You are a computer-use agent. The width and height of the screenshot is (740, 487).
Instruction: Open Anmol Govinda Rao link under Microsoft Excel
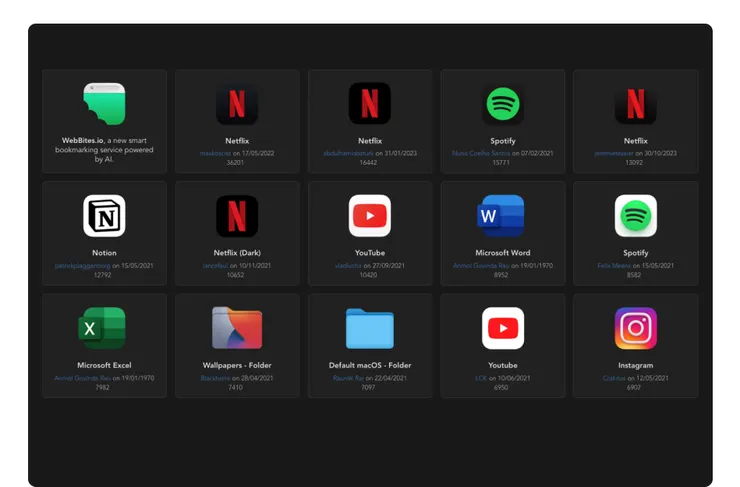point(82,378)
